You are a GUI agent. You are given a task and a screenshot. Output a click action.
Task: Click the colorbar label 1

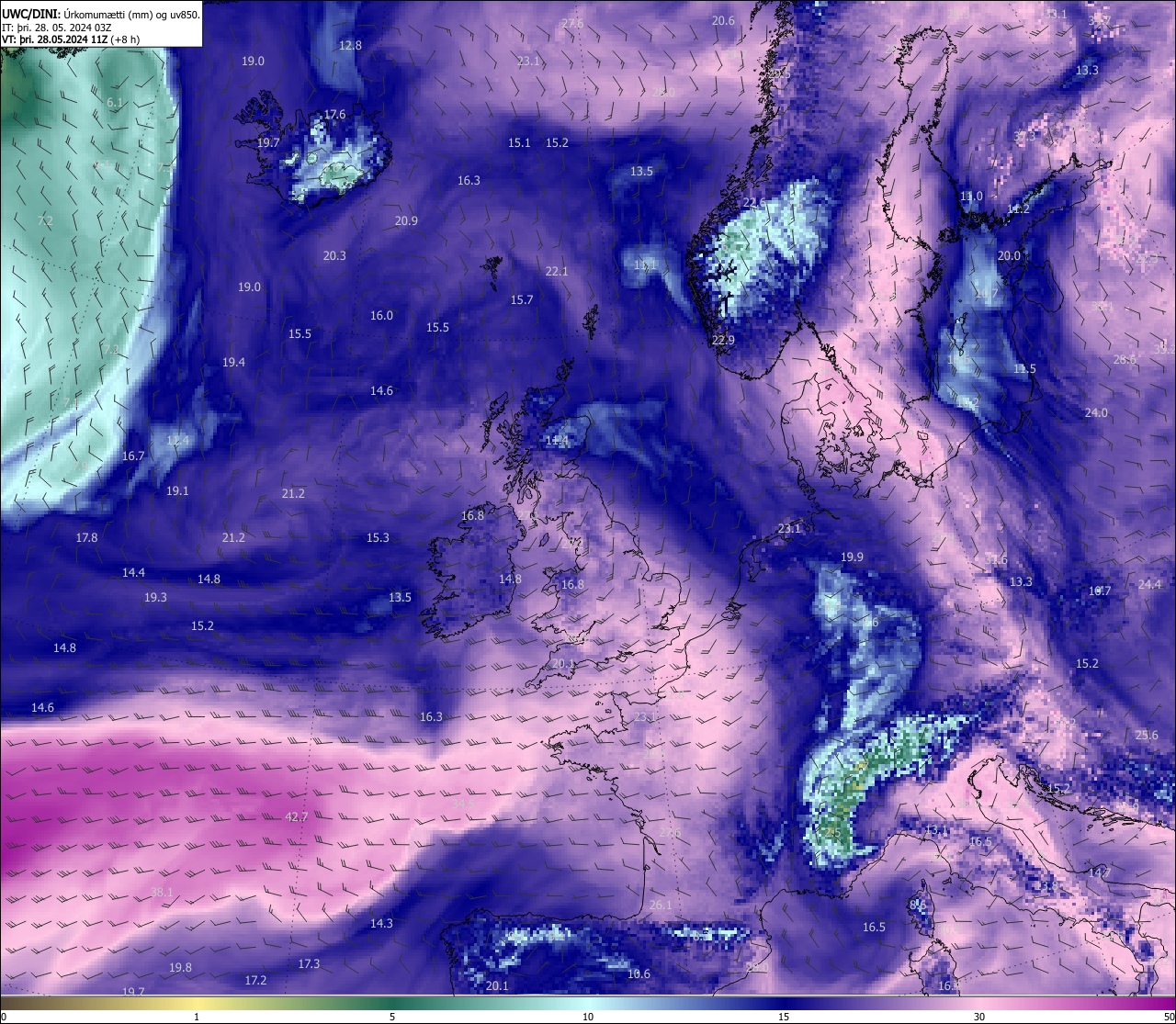(x=197, y=1017)
